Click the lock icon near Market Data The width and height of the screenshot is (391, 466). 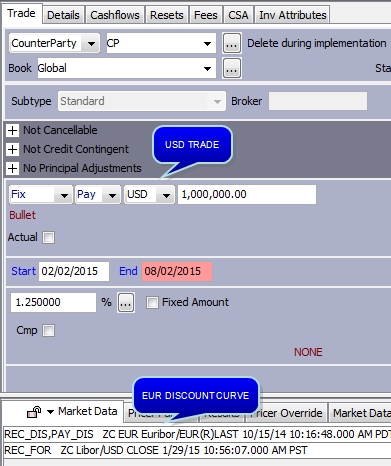pos(34,412)
